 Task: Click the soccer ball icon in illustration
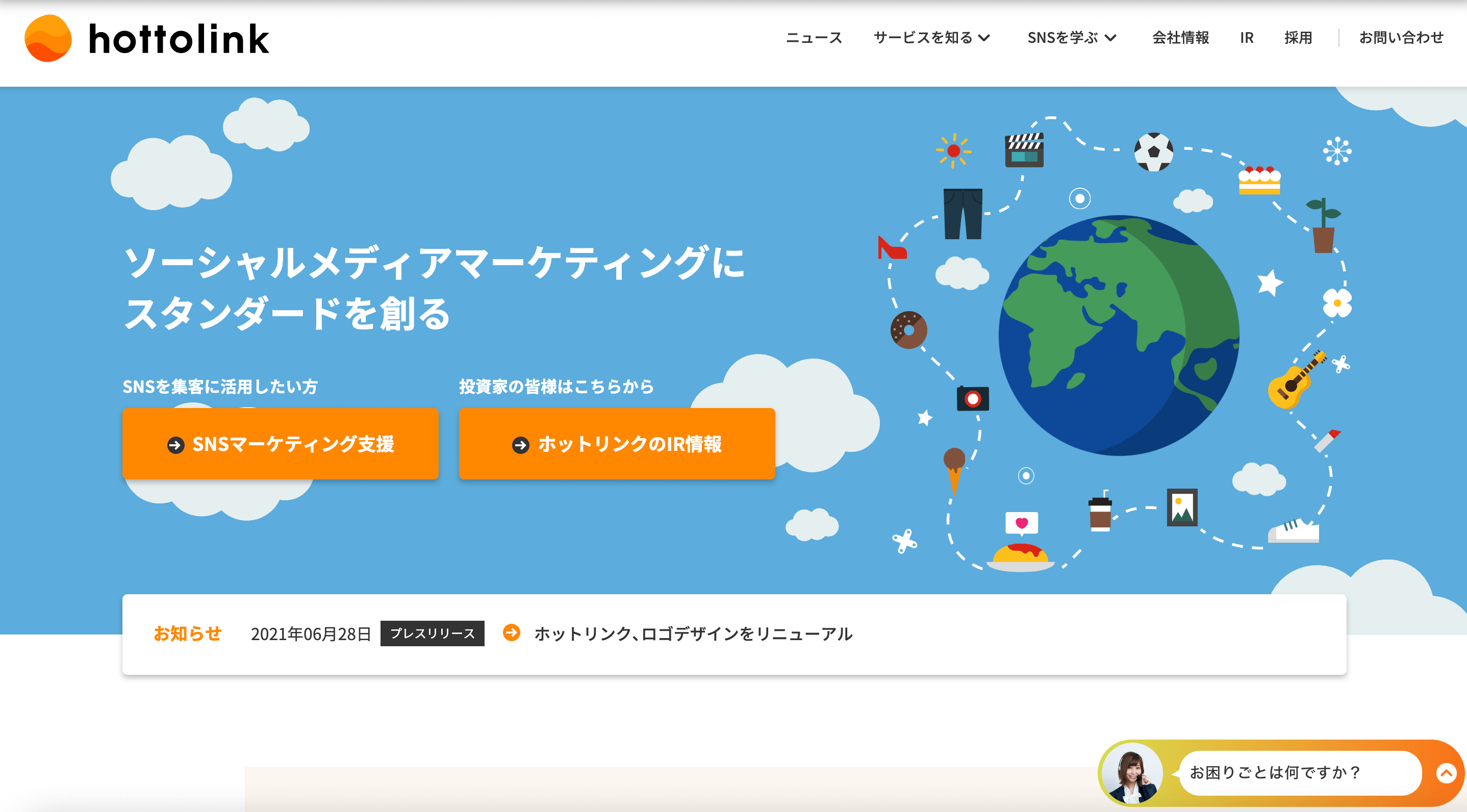(1153, 152)
